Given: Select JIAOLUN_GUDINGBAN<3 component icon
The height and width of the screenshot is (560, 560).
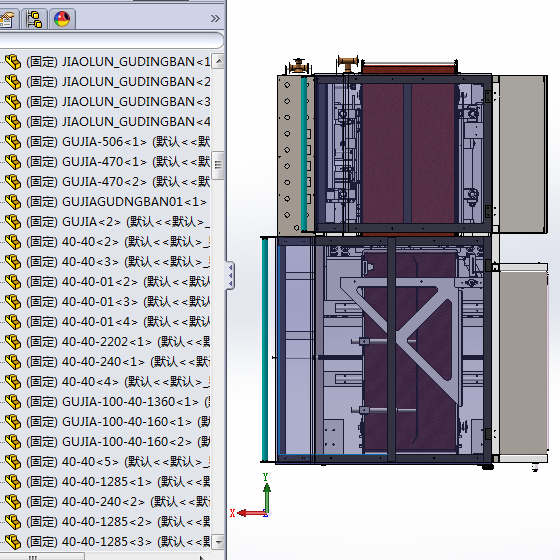Looking at the screenshot, I should [13, 102].
